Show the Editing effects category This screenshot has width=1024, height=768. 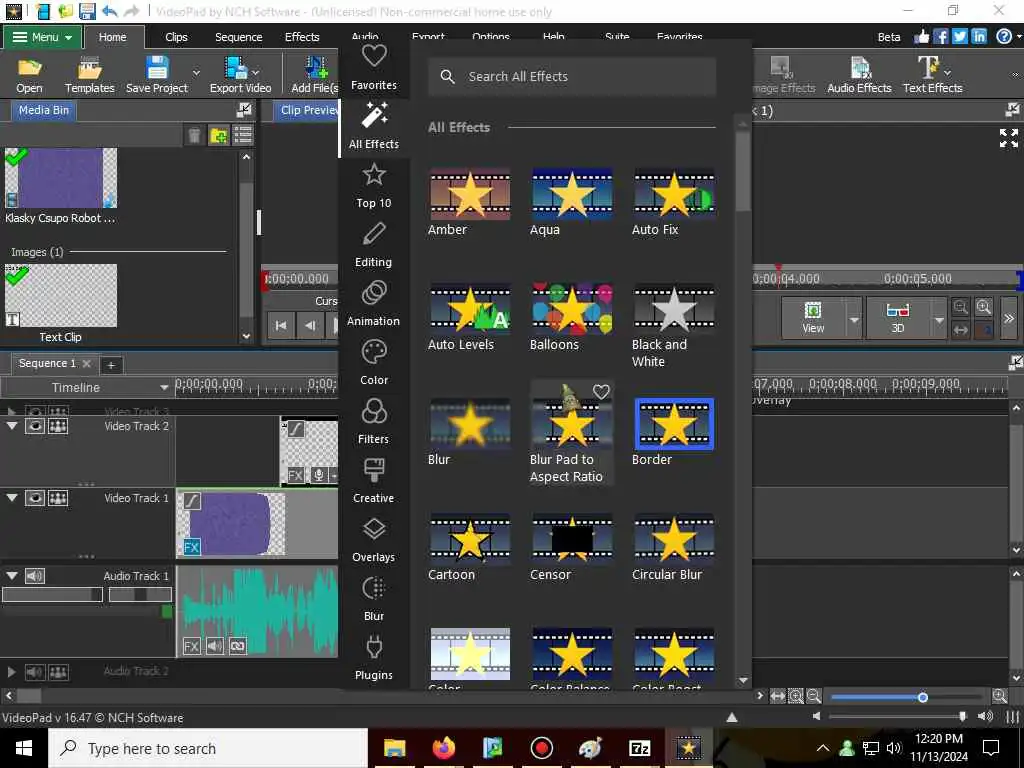[x=374, y=245]
